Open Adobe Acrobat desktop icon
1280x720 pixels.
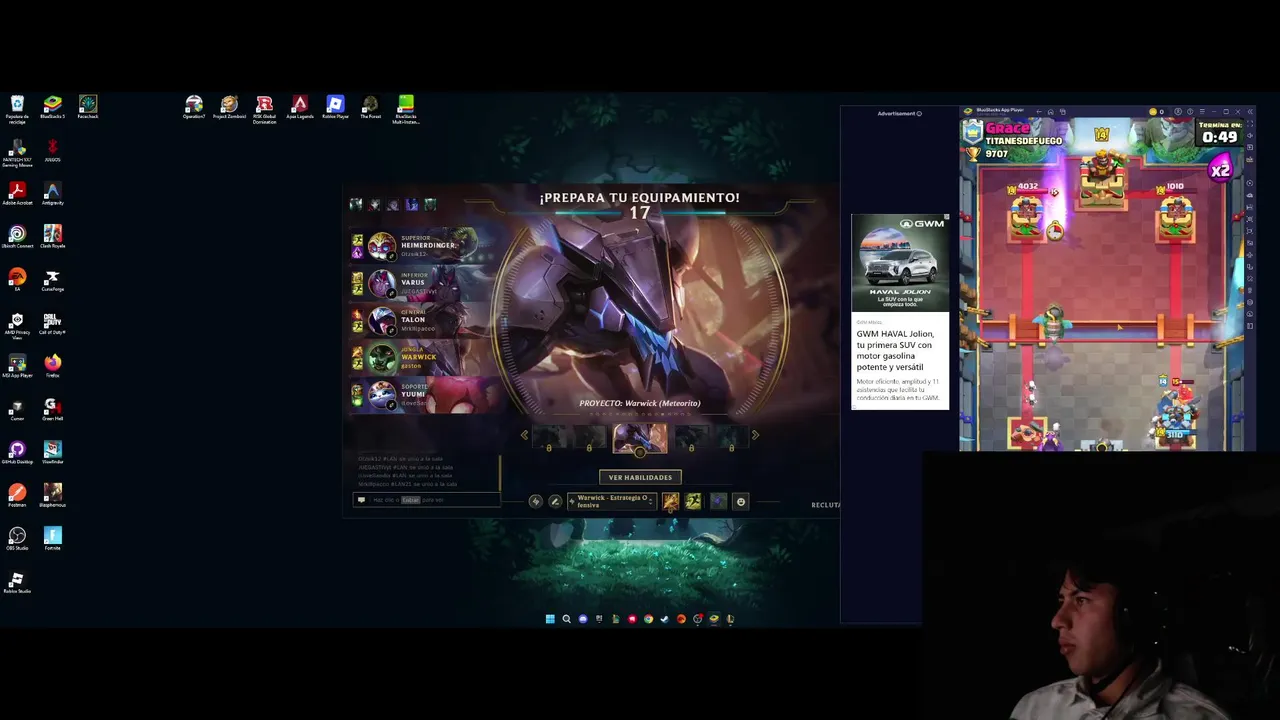coord(17,193)
